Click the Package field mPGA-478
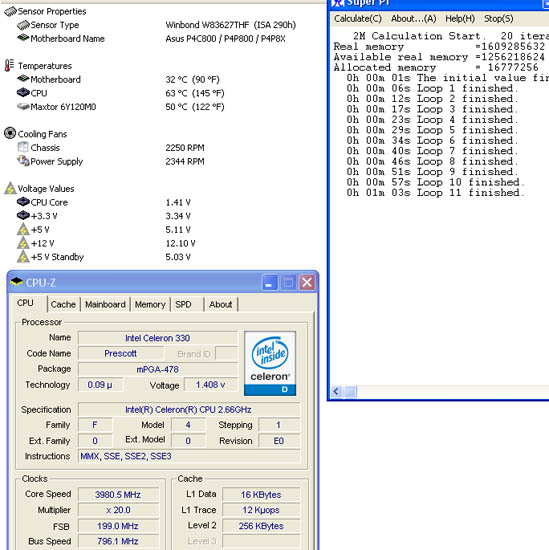Screen dimensions: 549x550 pos(158,369)
